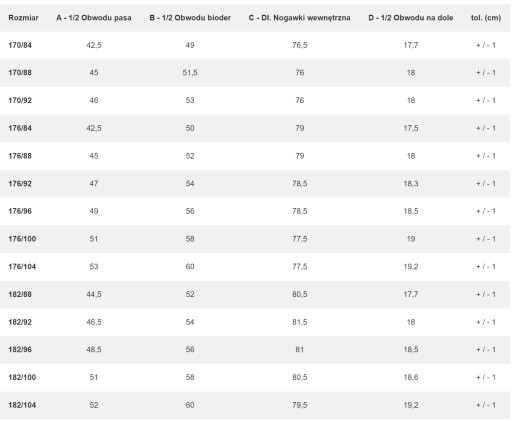Select size 176/92 in the table

pos(20,183)
